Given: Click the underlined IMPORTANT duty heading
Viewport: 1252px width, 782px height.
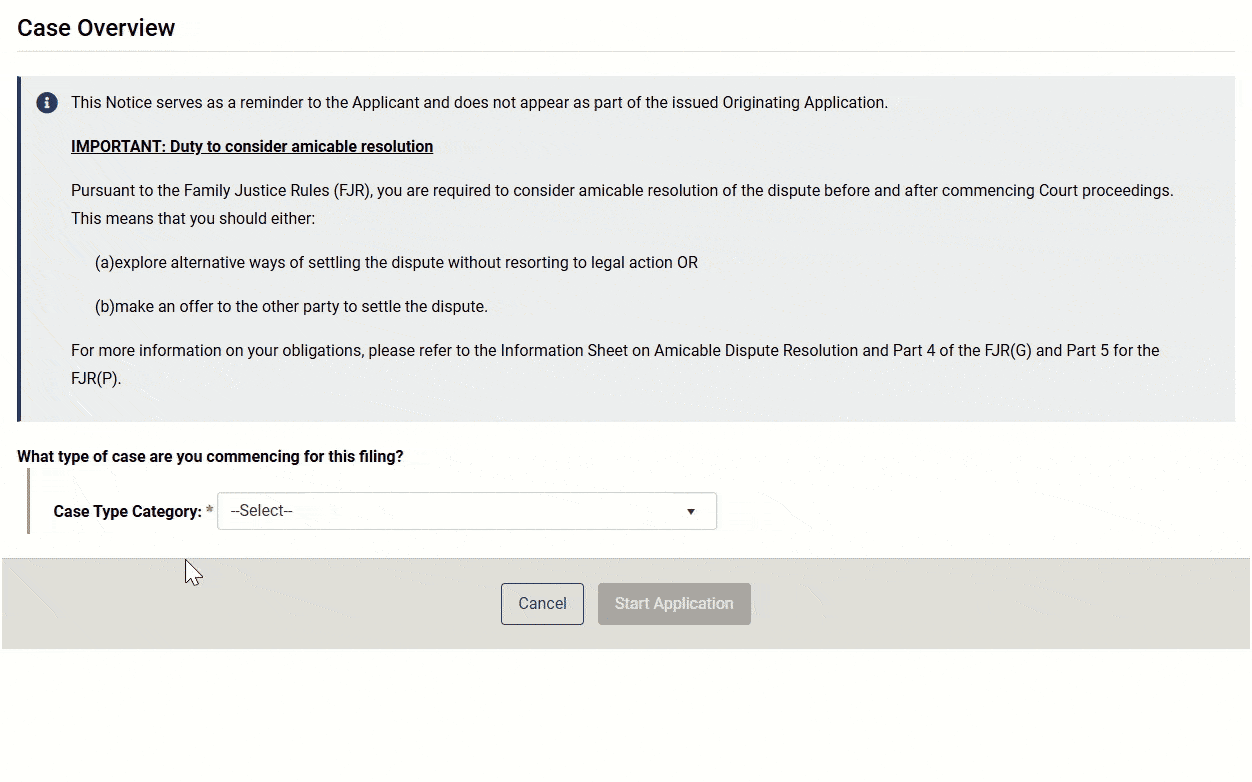Looking at the screenshot, I should [252, 147].
